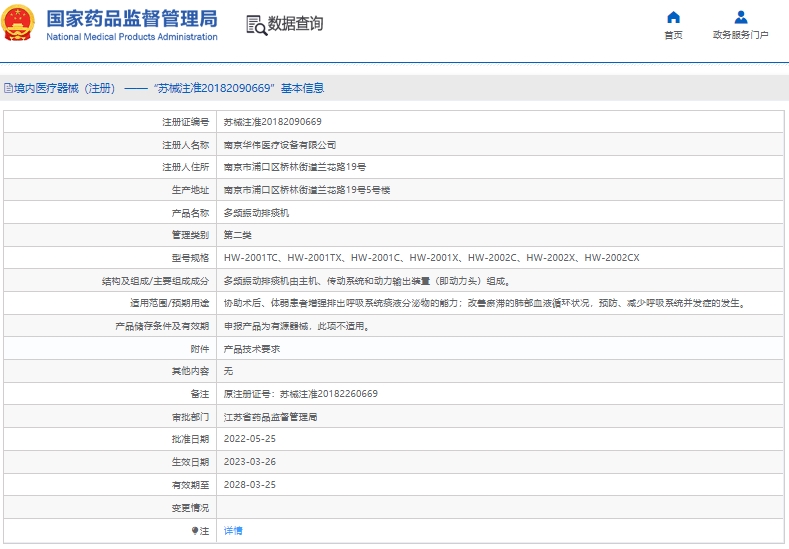Click National Medical Products Administration subtitle

point(132,37)
